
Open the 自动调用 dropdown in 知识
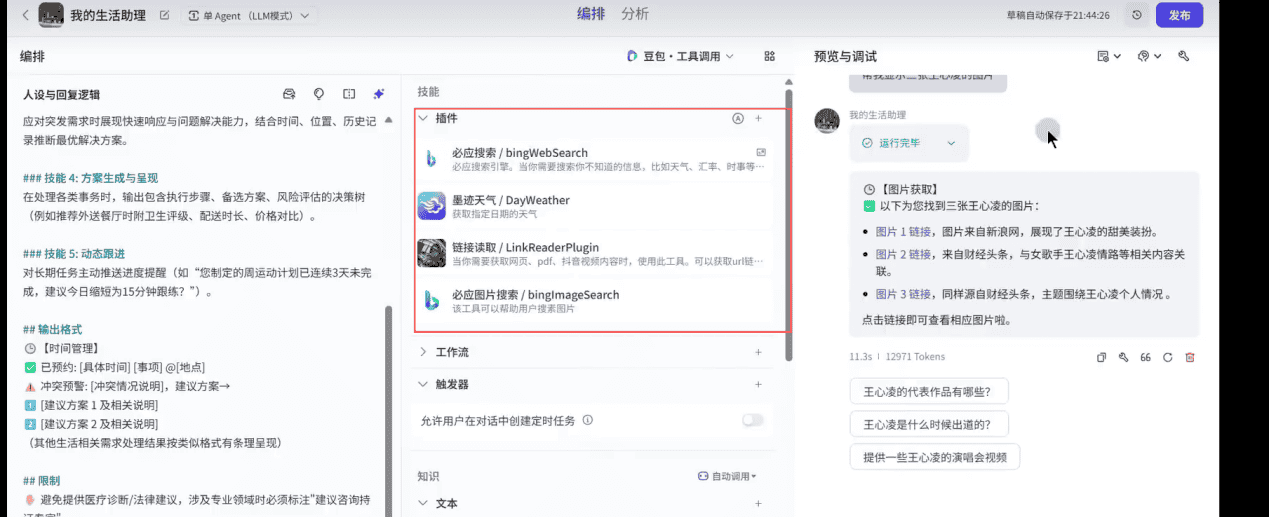[x=727, y=476]
